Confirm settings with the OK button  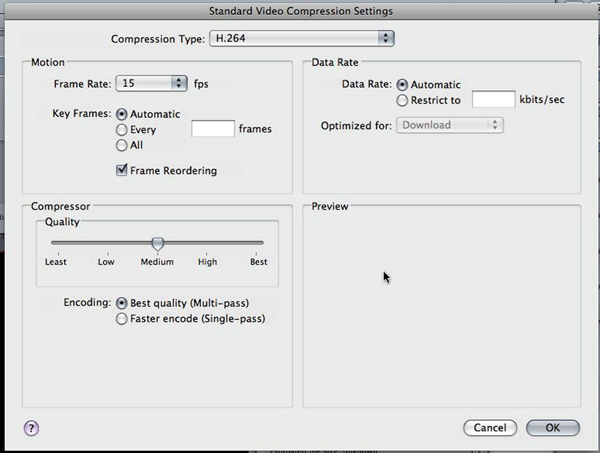[553, 427]
